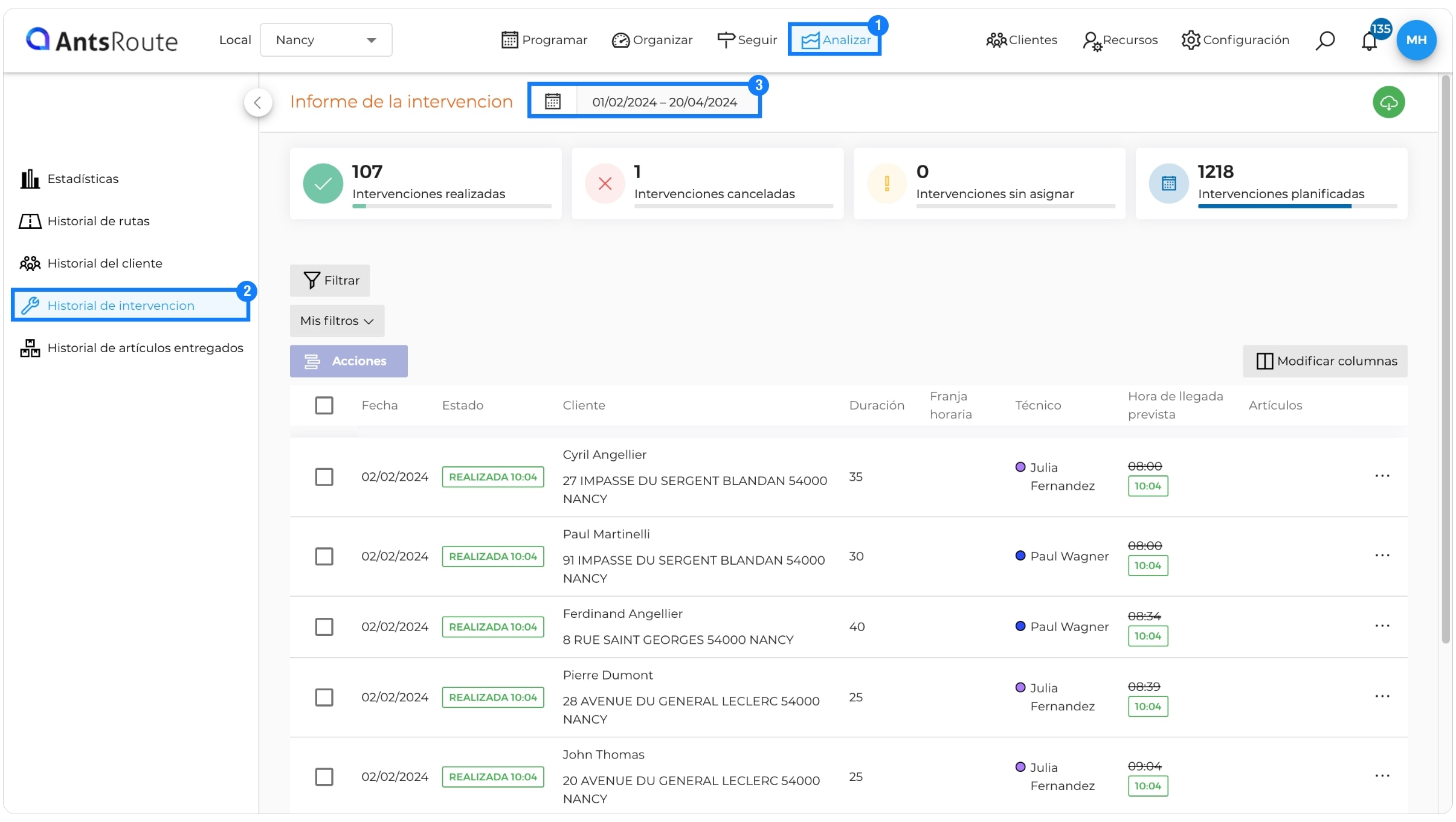This screenshot has height=822, width=1456.
Task: Click the Técnico column header
Action: [x=1038, y=405]
